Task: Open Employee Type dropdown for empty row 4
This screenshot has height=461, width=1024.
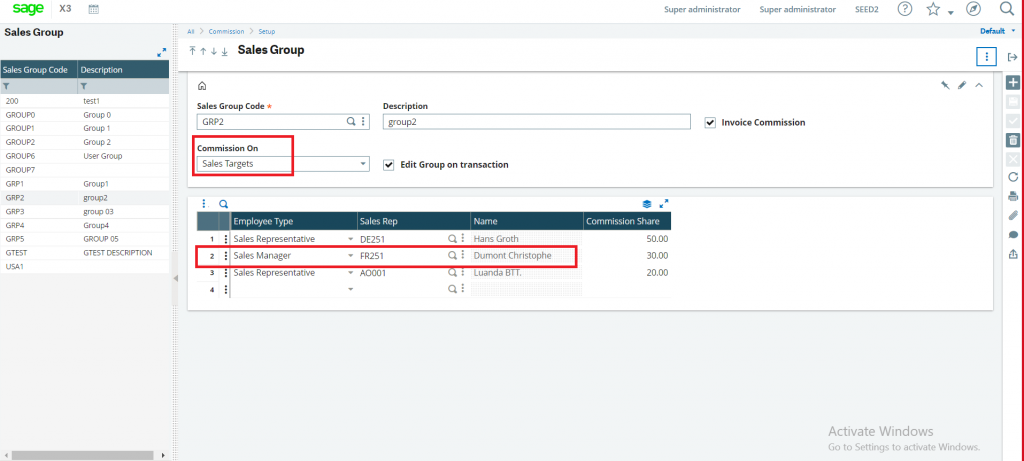Action: (351, 289)
